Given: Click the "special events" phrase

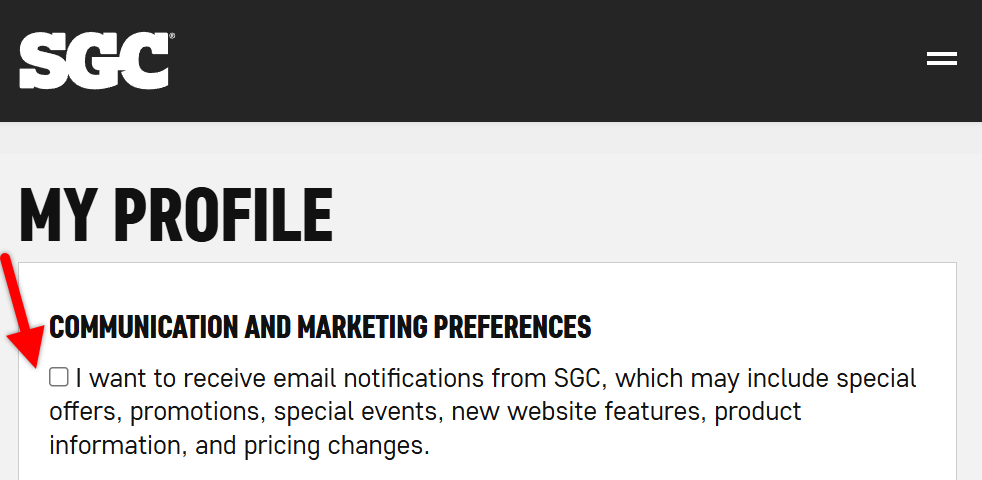Looking at the screenshot, I should (342, 412).
